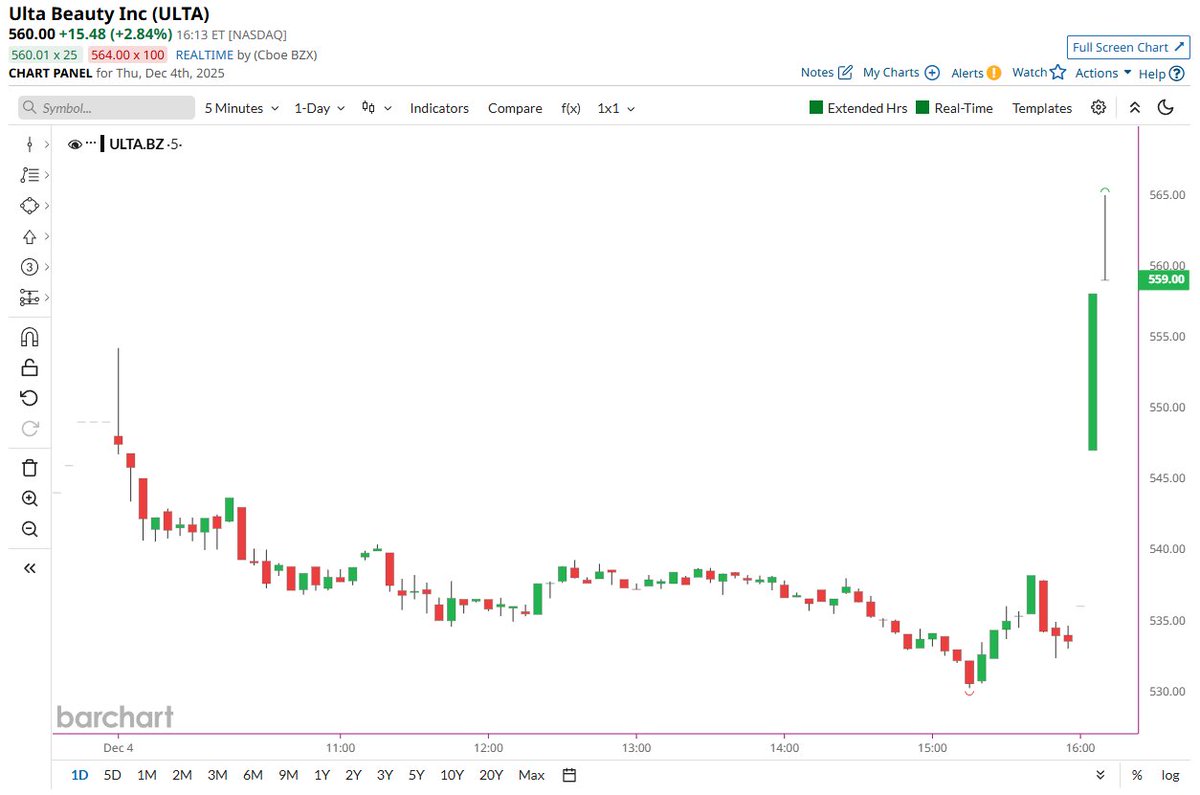Open the candlestick chart type dropdown
The width and height of the screenshot is (1200, 795).
click(377, 108)
